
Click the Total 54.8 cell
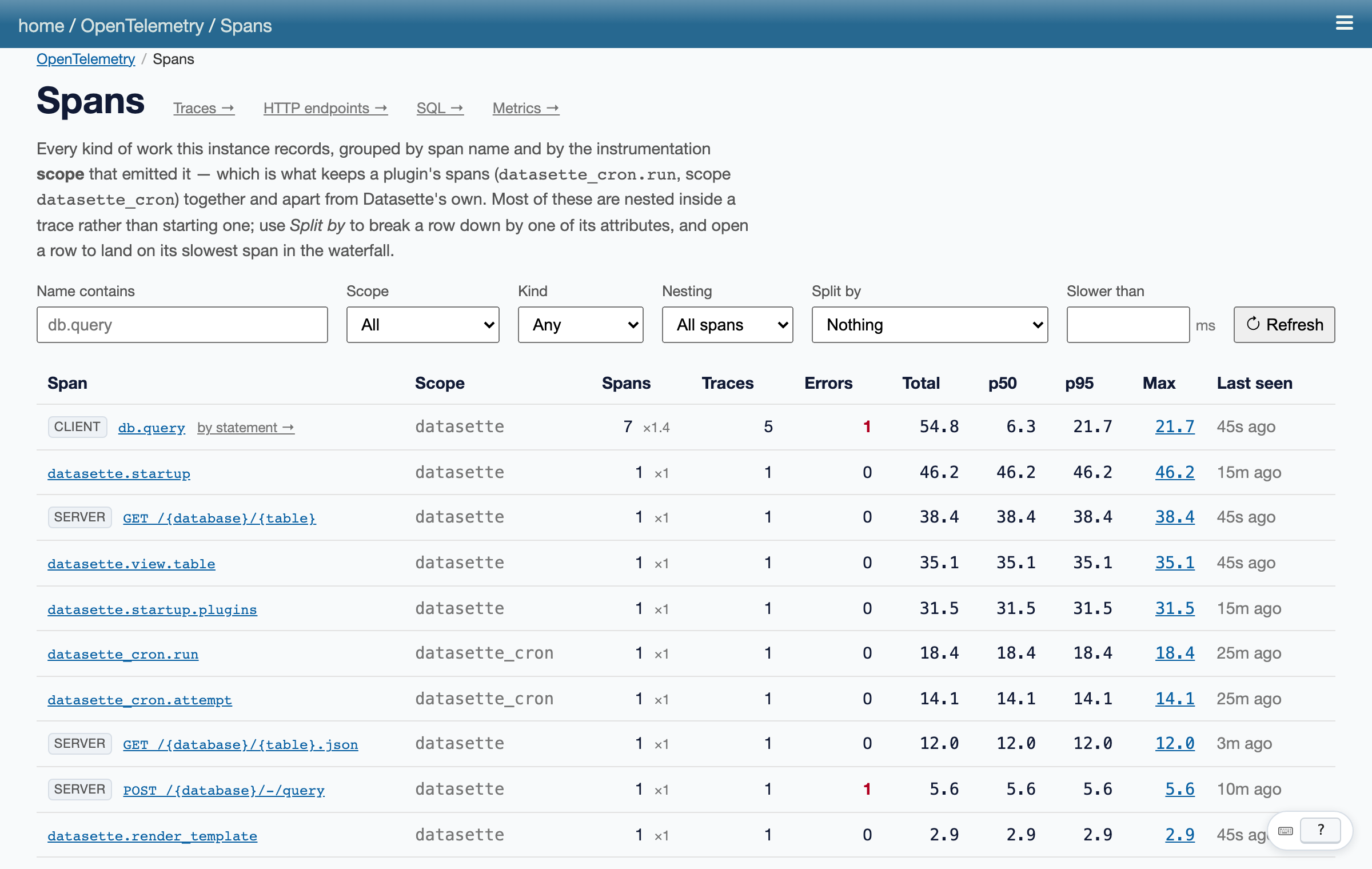tap(939, 426)
